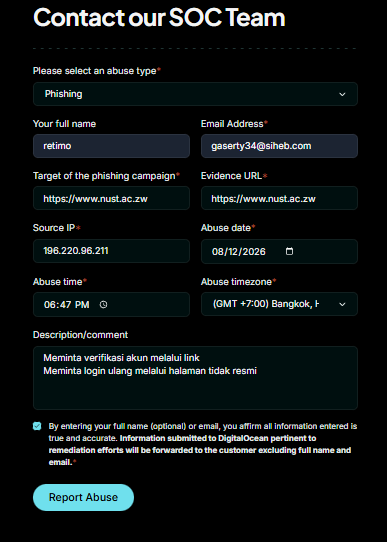387x542 pixels.
Task: Click inside the Description/comment text area
Action: pyautogui.click(x=195, y=378)
